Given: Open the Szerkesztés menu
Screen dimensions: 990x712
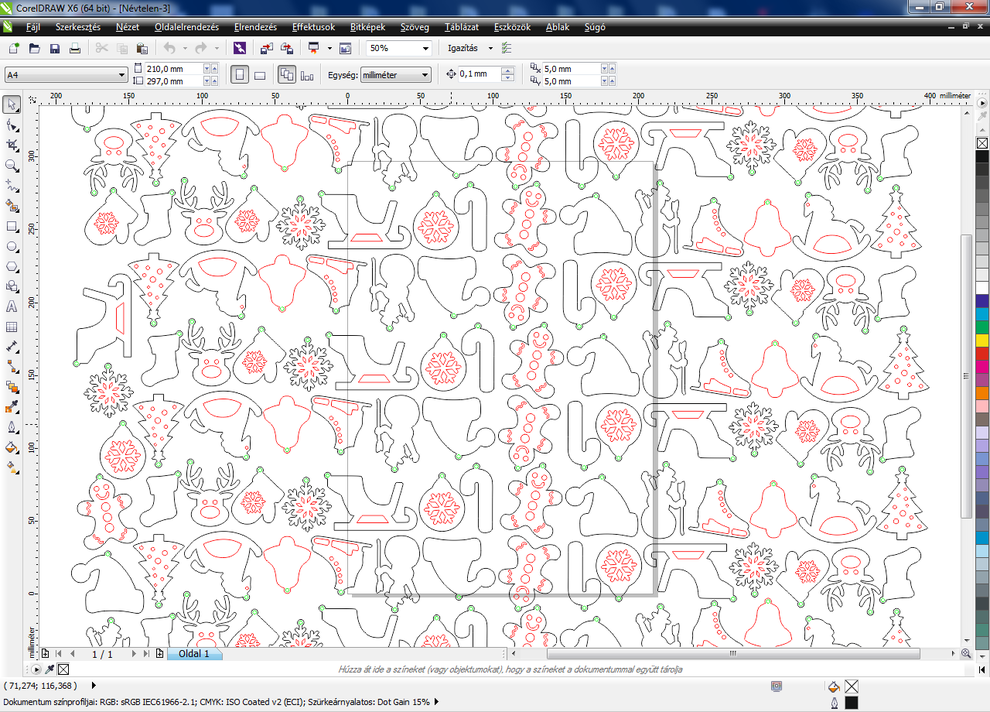Looking at the screenshot, I should coord(78,27).
